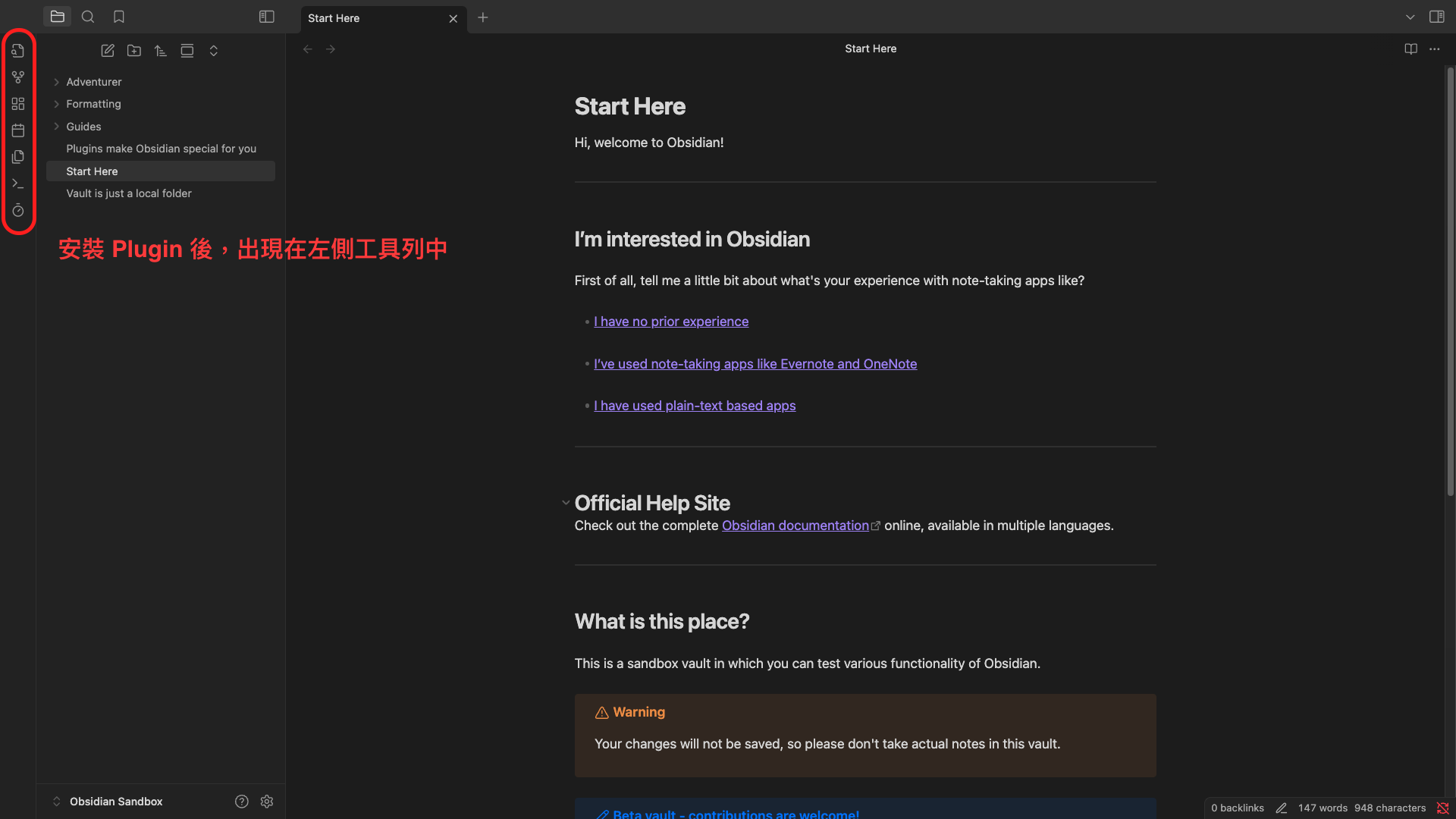The width and height of the screenshot is (1456, 819).
Task: Toggle auto-reveal current file icon
Action: 187,51
